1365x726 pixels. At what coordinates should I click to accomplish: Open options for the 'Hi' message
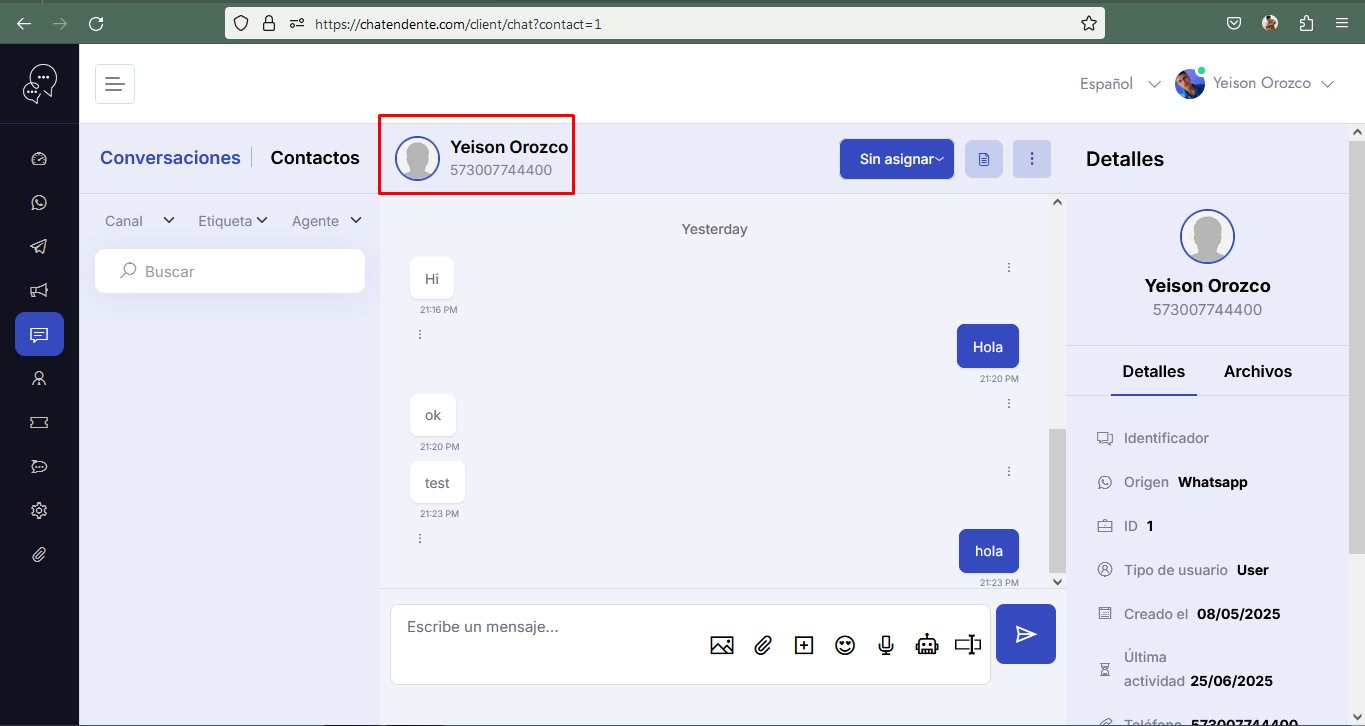1009,268
